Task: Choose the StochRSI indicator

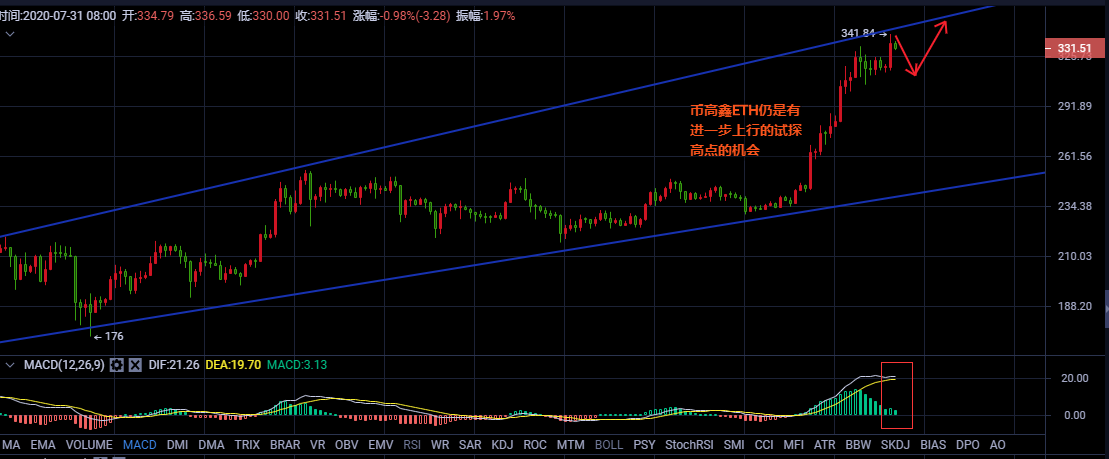Action: coord(690,443)
